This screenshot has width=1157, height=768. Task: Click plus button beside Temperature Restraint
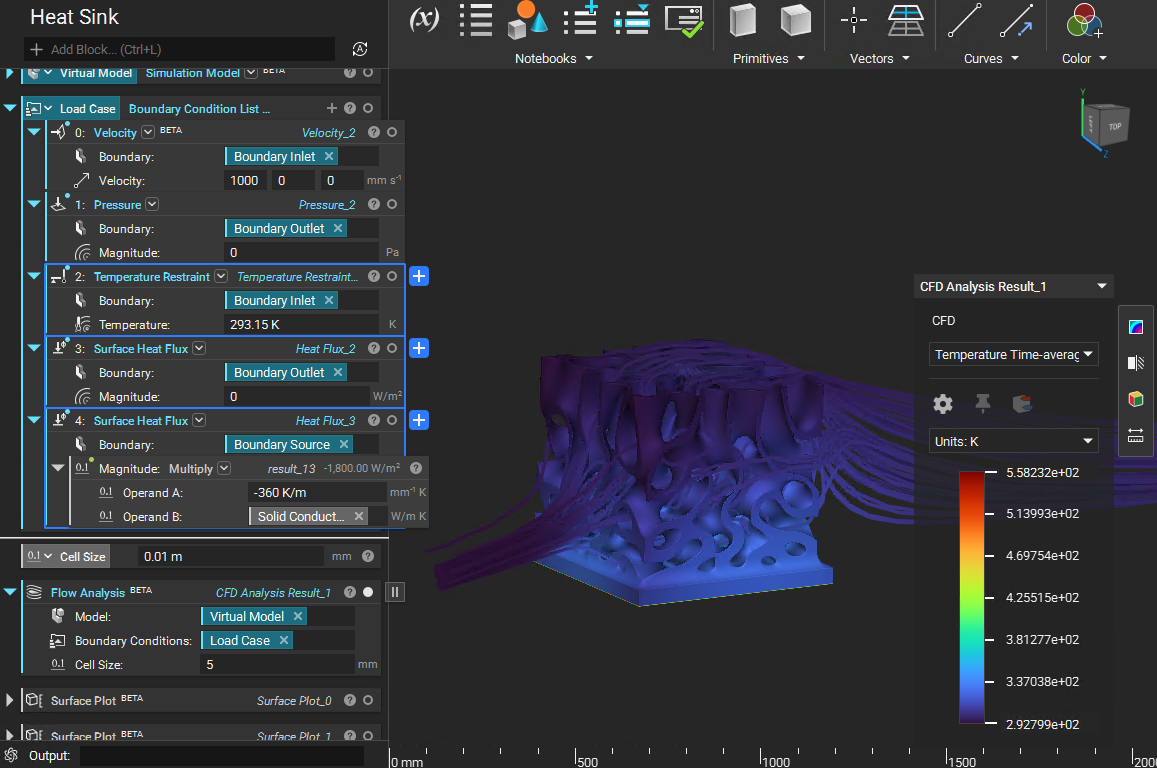(x=419, y=276)
